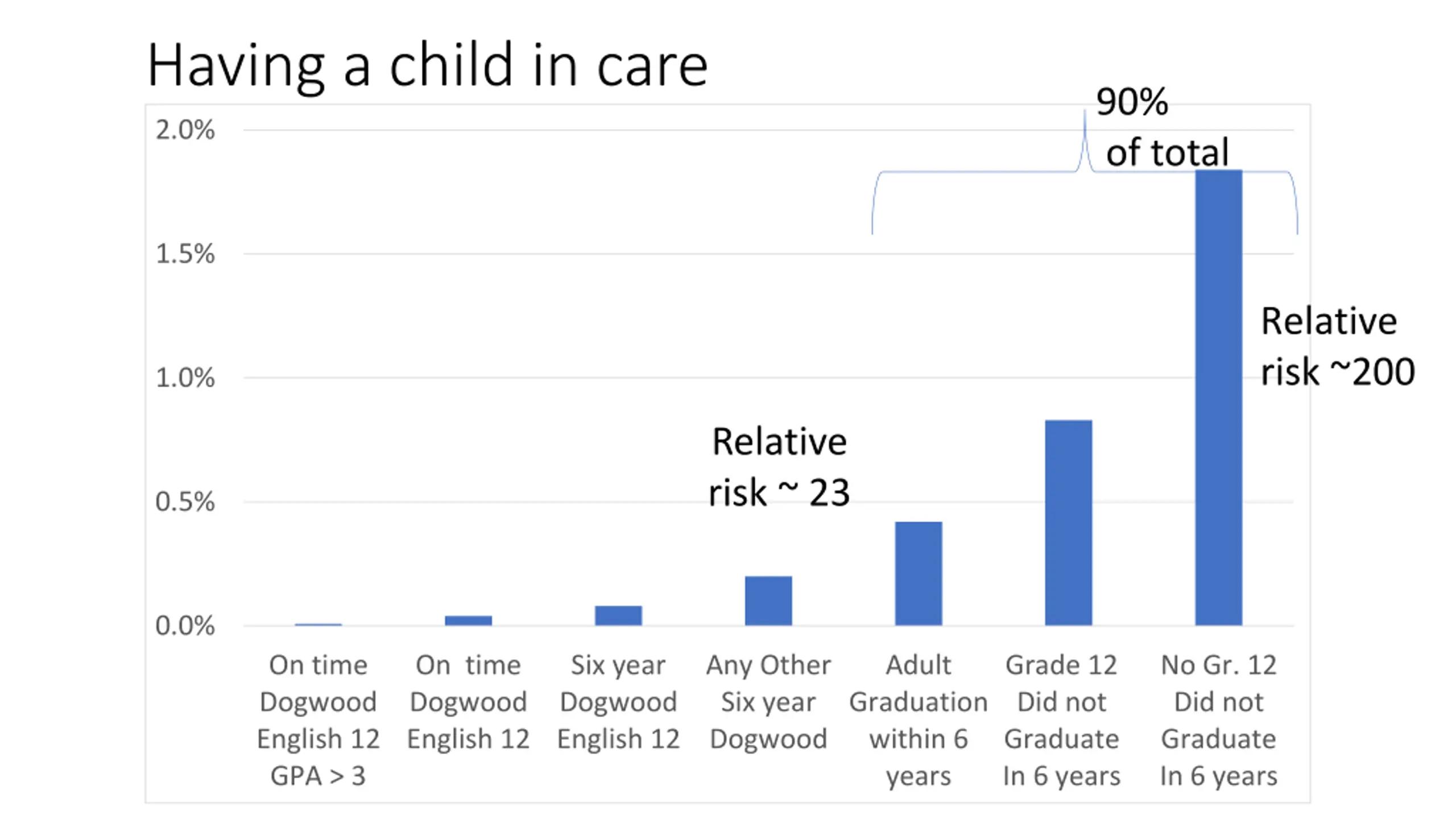Select the "Adult Graduation within 6 years" label

point(918,720)
